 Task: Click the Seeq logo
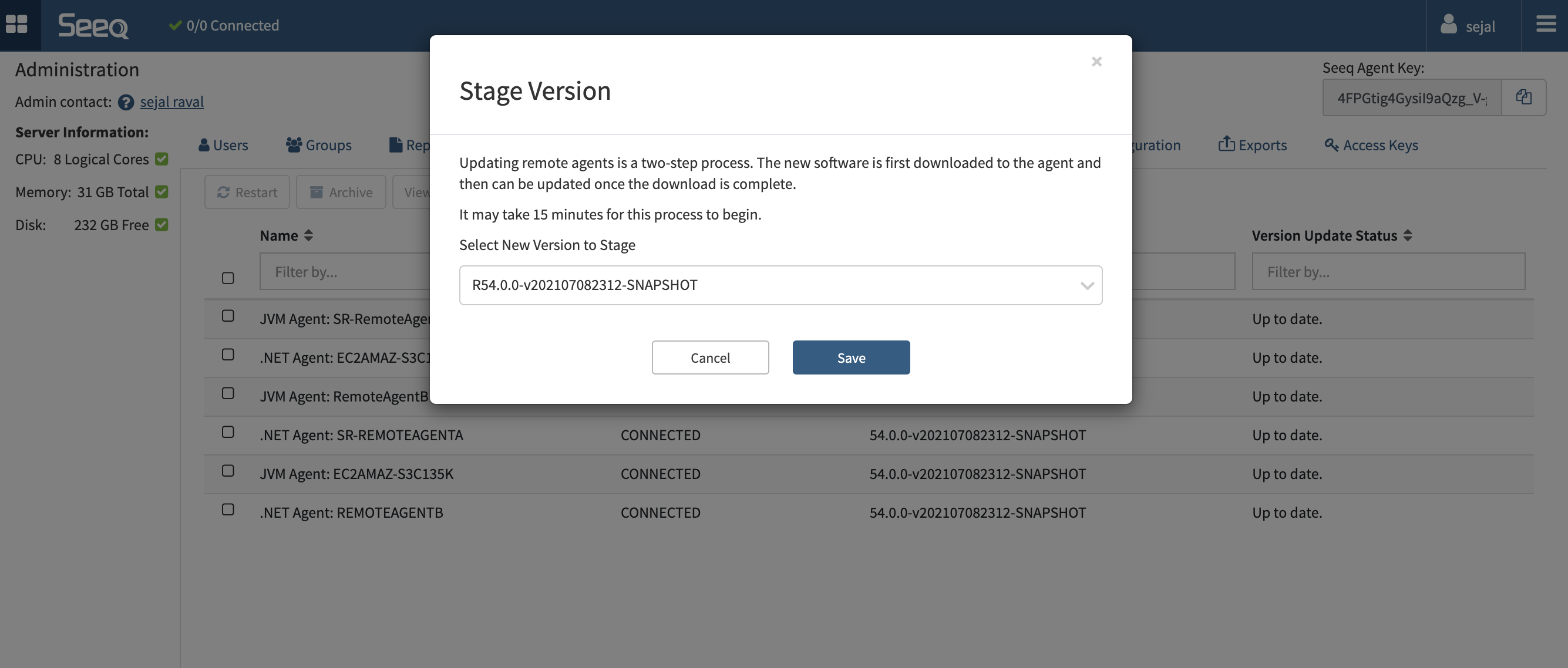point(93,26)
